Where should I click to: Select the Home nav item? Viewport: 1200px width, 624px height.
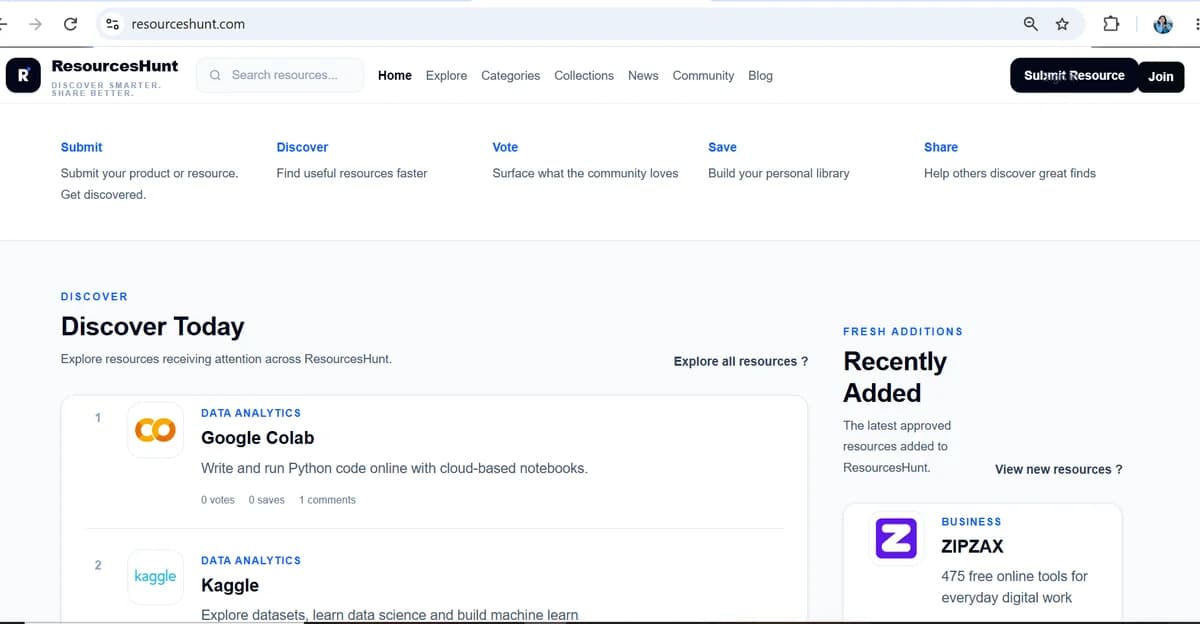pyautogui.click(x=395, y=76)
